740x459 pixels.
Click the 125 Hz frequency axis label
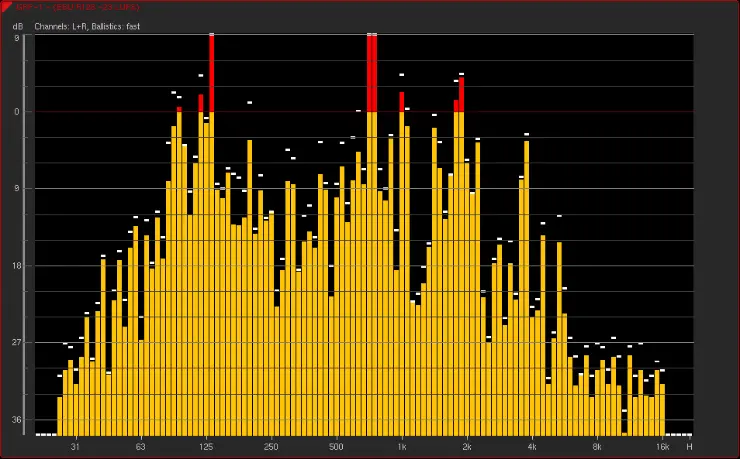206,446
